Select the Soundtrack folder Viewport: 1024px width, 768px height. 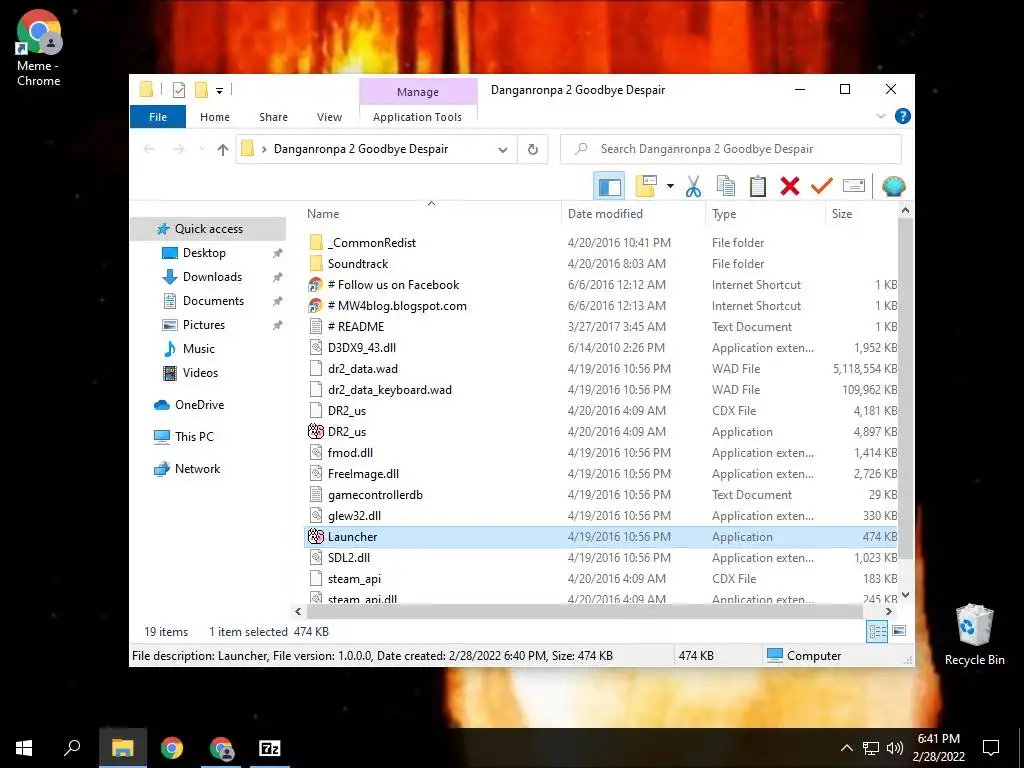[x=601, y=264]
